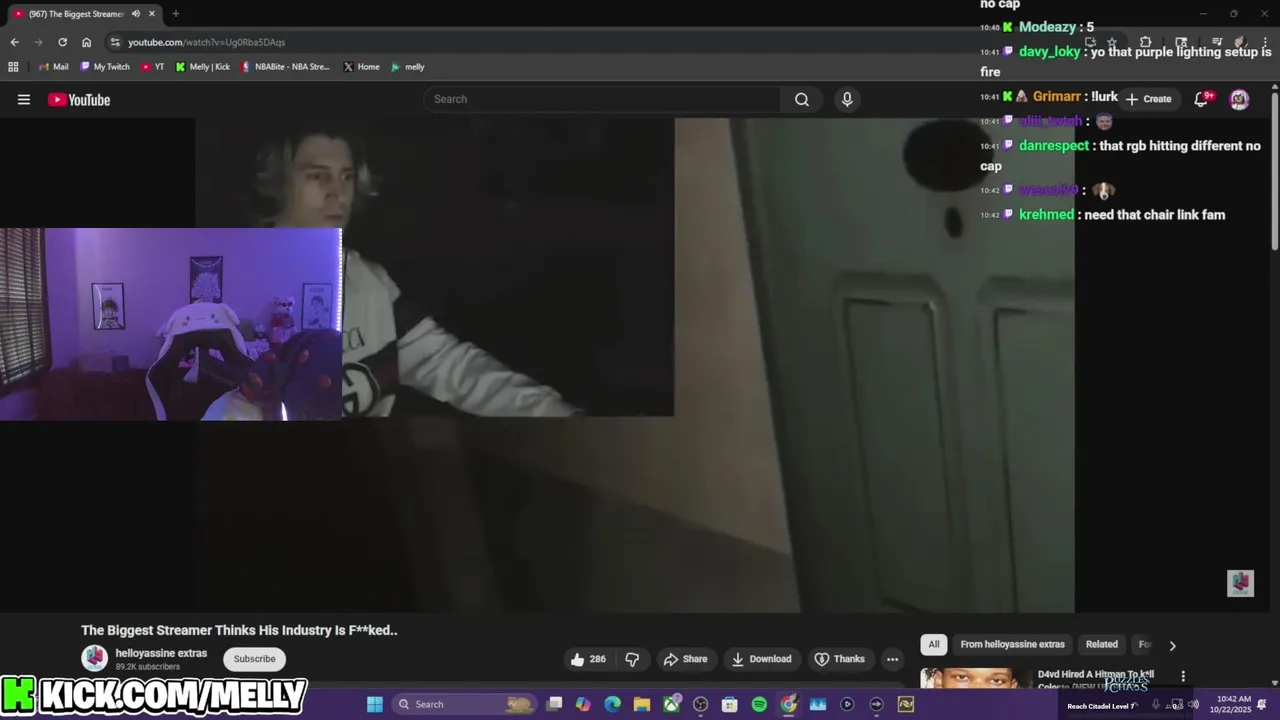Image resolution: width=1280 pixels, height=720 pixels.
Task: Like the video with 286 likes
Action: [588, 659]
